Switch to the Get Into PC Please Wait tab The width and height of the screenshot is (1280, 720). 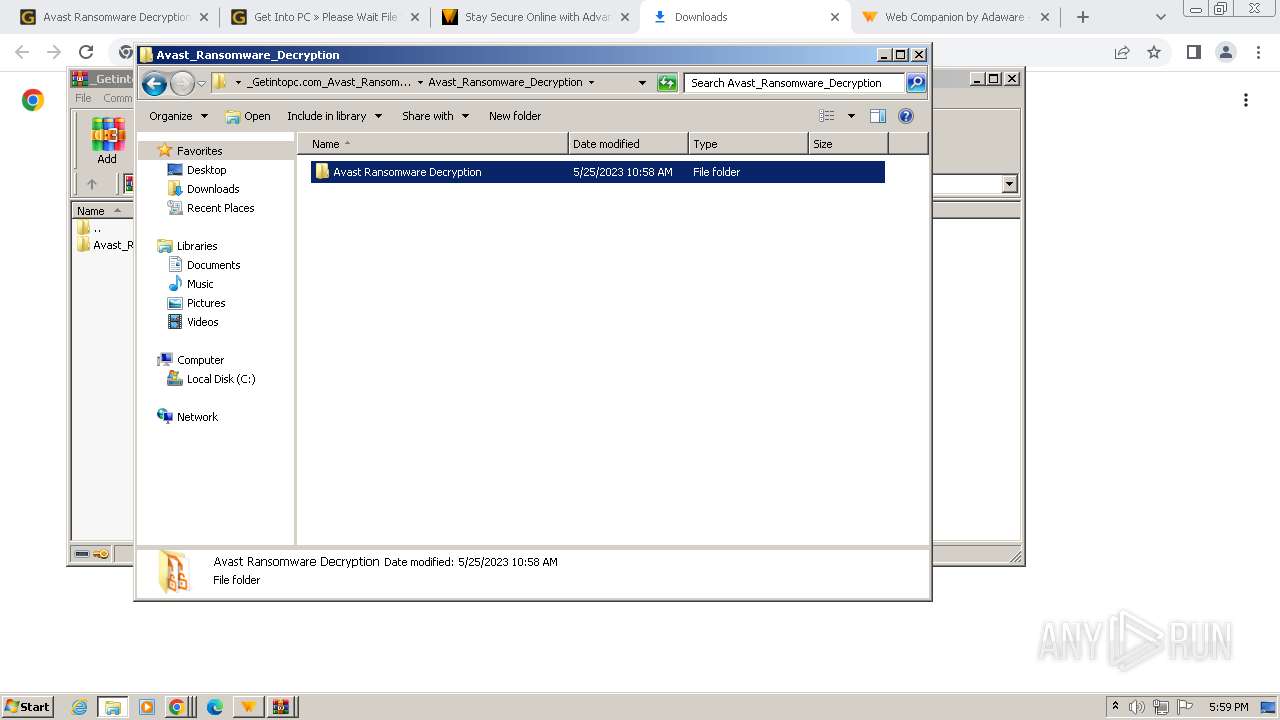click(326, 17)
